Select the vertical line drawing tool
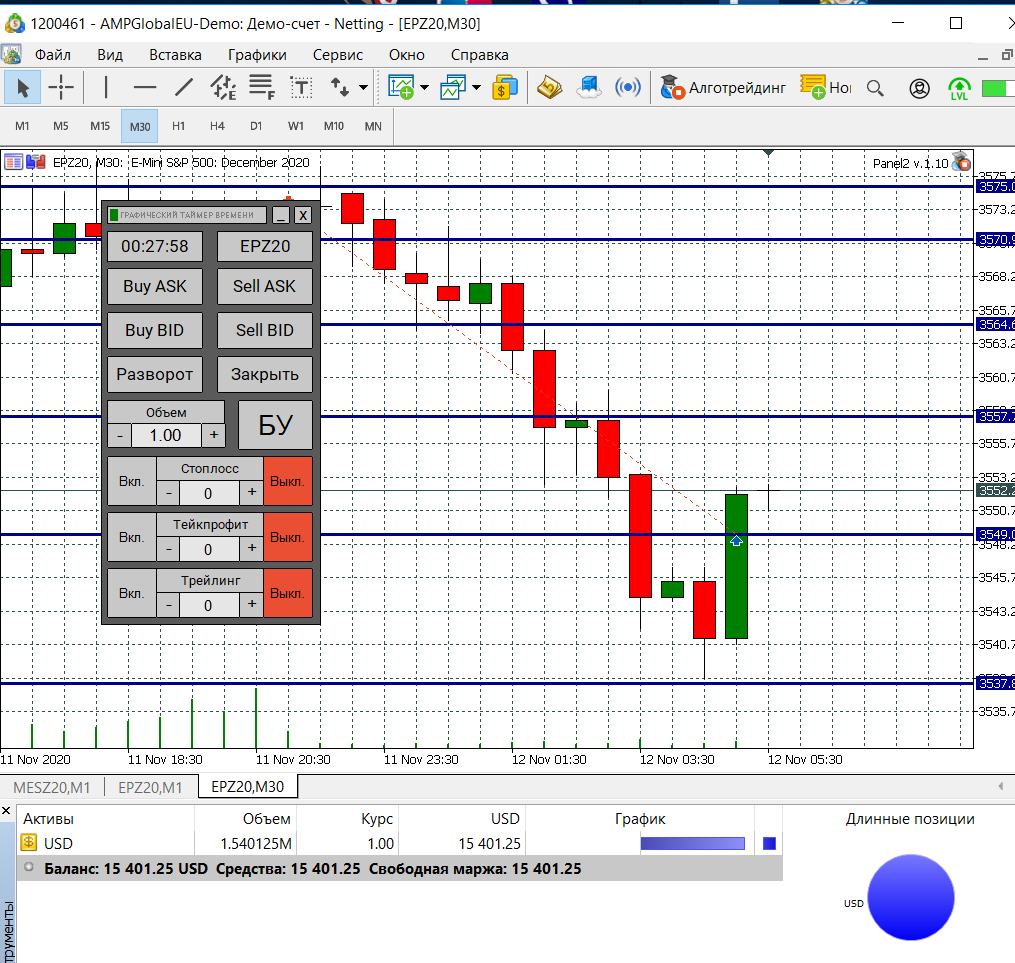This screenshot has height=963, width=1015. (106, 87)
